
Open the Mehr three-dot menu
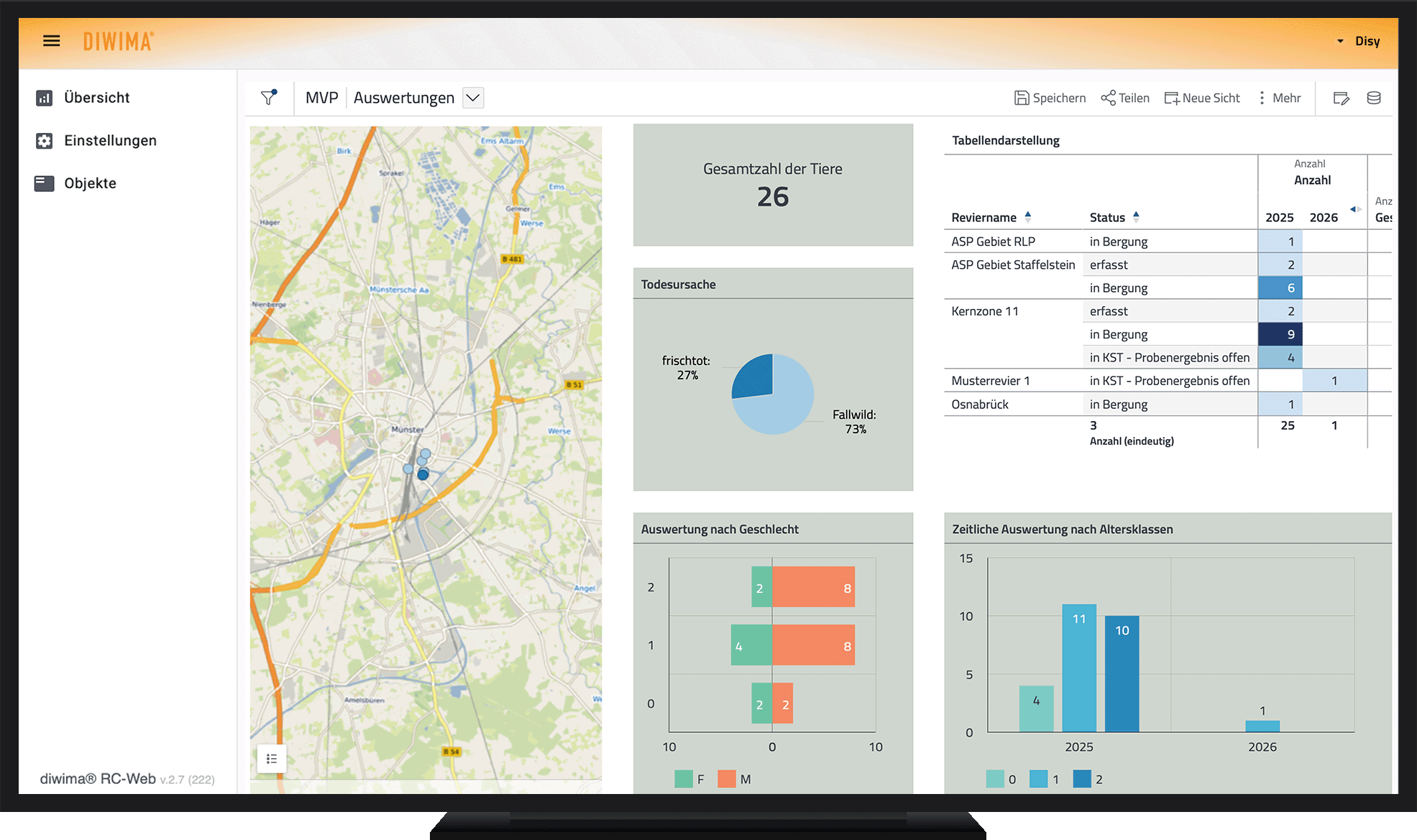coord(1262,98)
